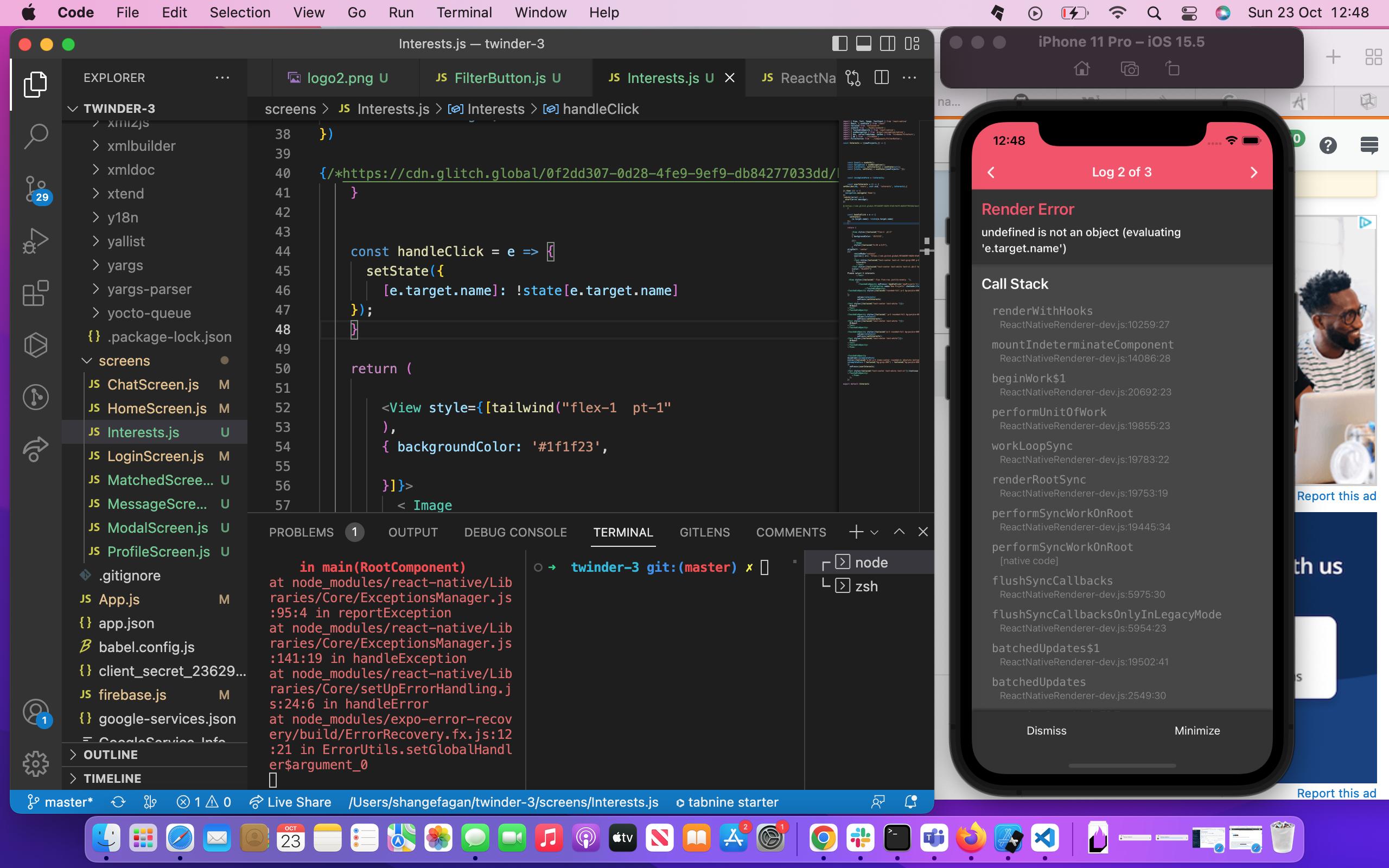Click the Simulator Home button icon
The height and width of the screenshot is (868, 1389).
(x=1082, y=69)
